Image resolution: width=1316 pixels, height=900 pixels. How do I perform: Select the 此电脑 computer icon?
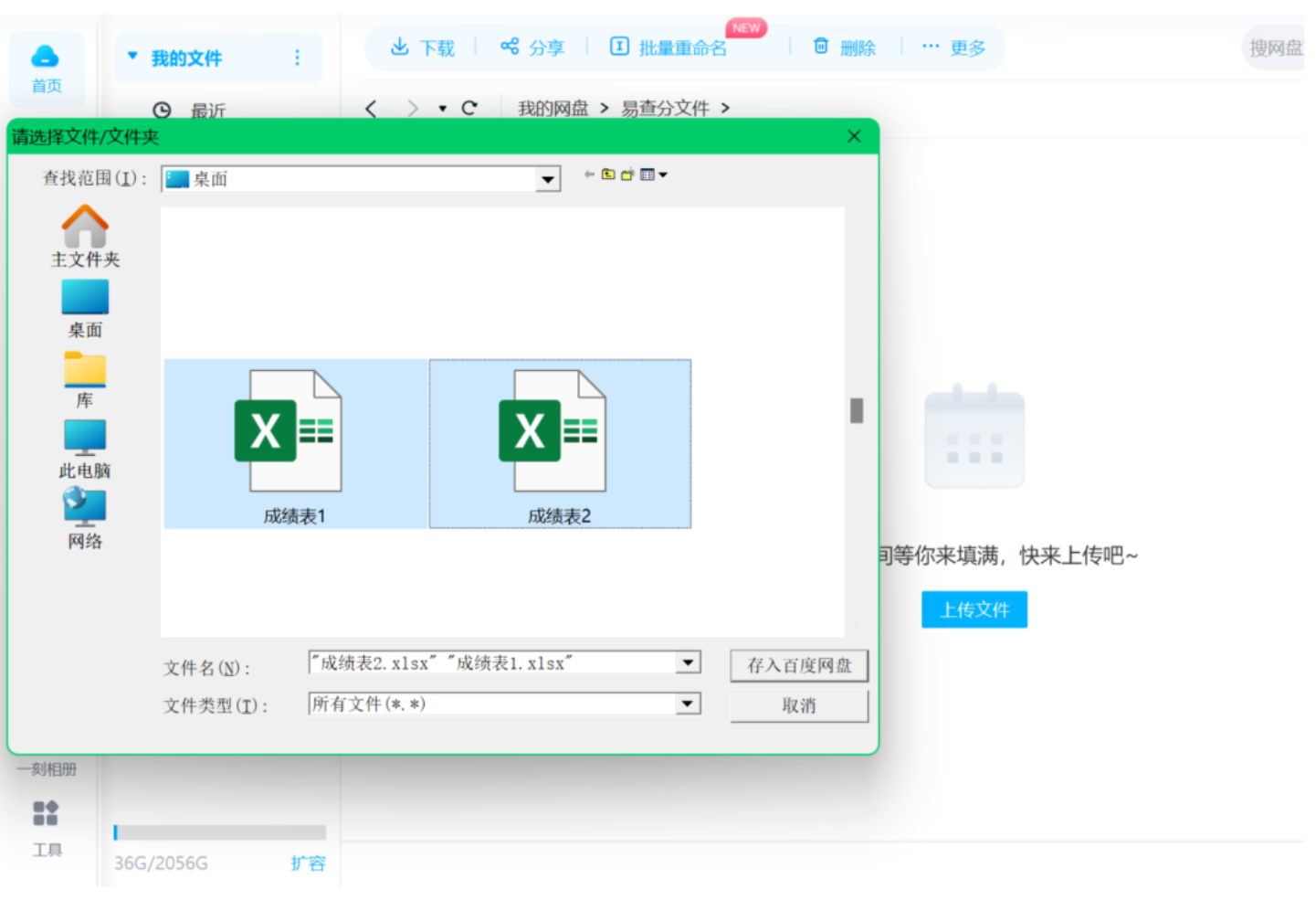click(85, 438)
